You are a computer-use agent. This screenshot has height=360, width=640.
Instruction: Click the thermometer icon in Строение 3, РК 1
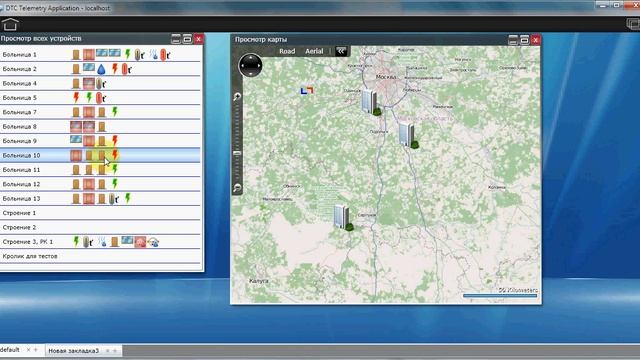pyautogui.click(x=88, y=242)
